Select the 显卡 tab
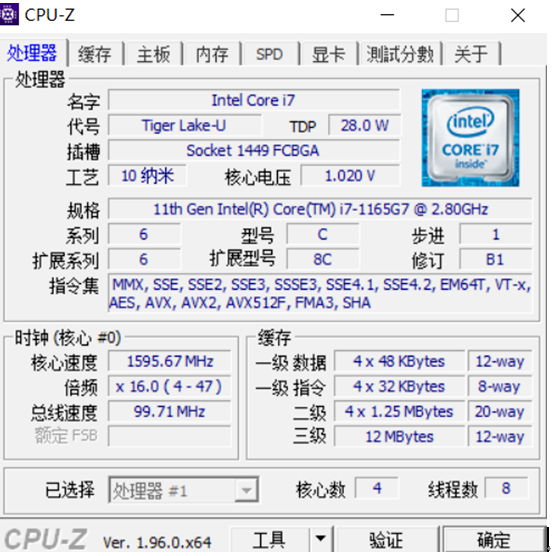Screen dimensions: 553x556 coord(328,54)
